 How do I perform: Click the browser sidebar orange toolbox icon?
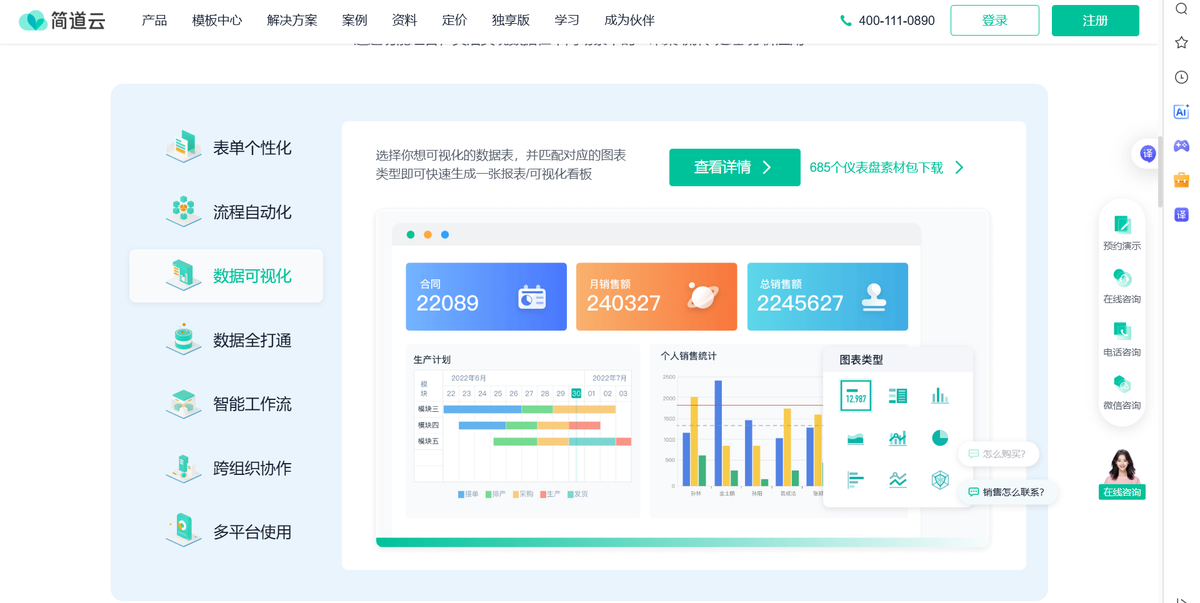(x=1181, y=180)
